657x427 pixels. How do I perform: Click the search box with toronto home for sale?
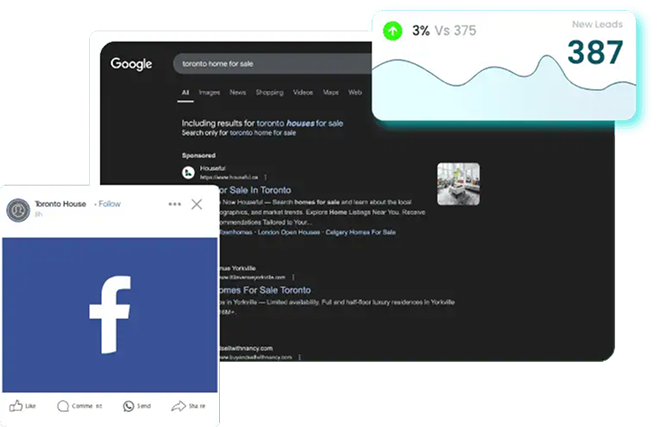click(x=273, y=64)
